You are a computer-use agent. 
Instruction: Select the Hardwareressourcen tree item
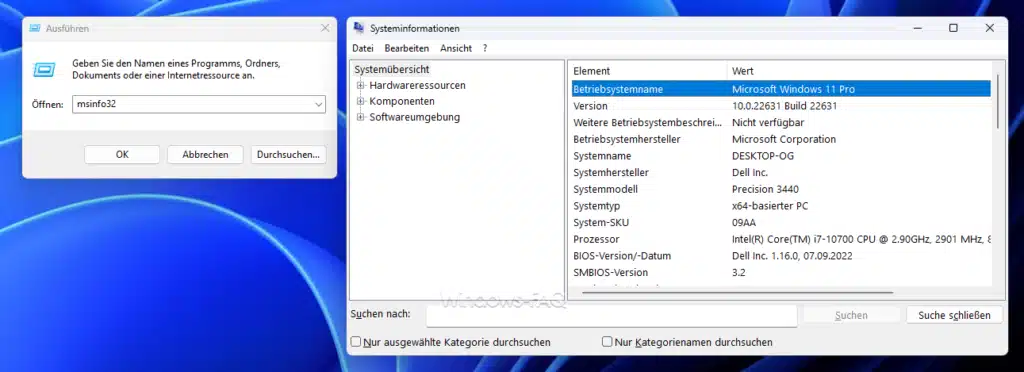click(417, 85)
